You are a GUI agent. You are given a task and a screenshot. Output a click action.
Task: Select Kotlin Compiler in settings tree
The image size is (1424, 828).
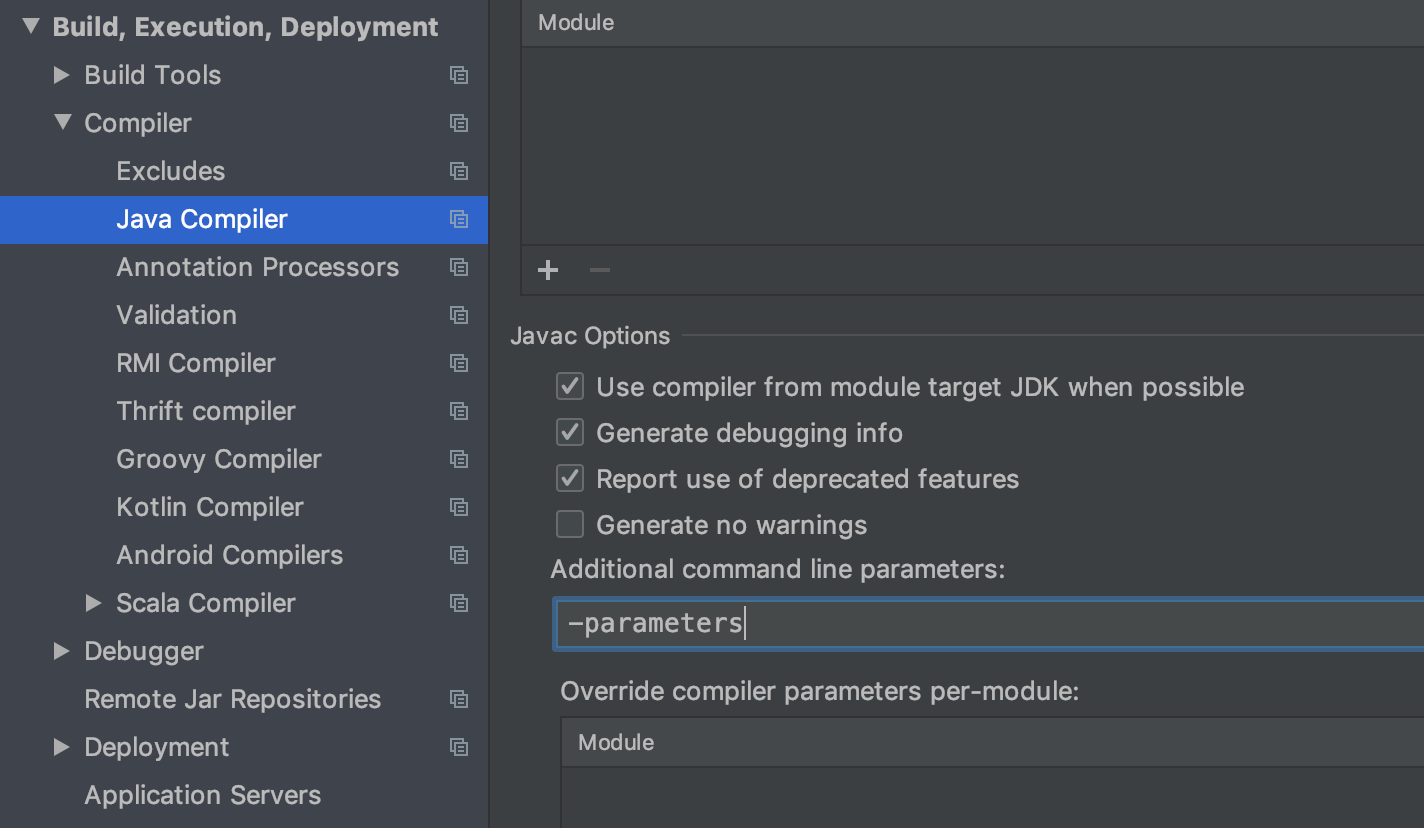coord(210,507)
